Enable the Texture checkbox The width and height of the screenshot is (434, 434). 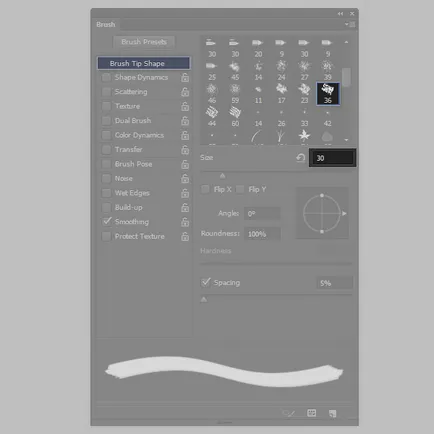point(106,106)
